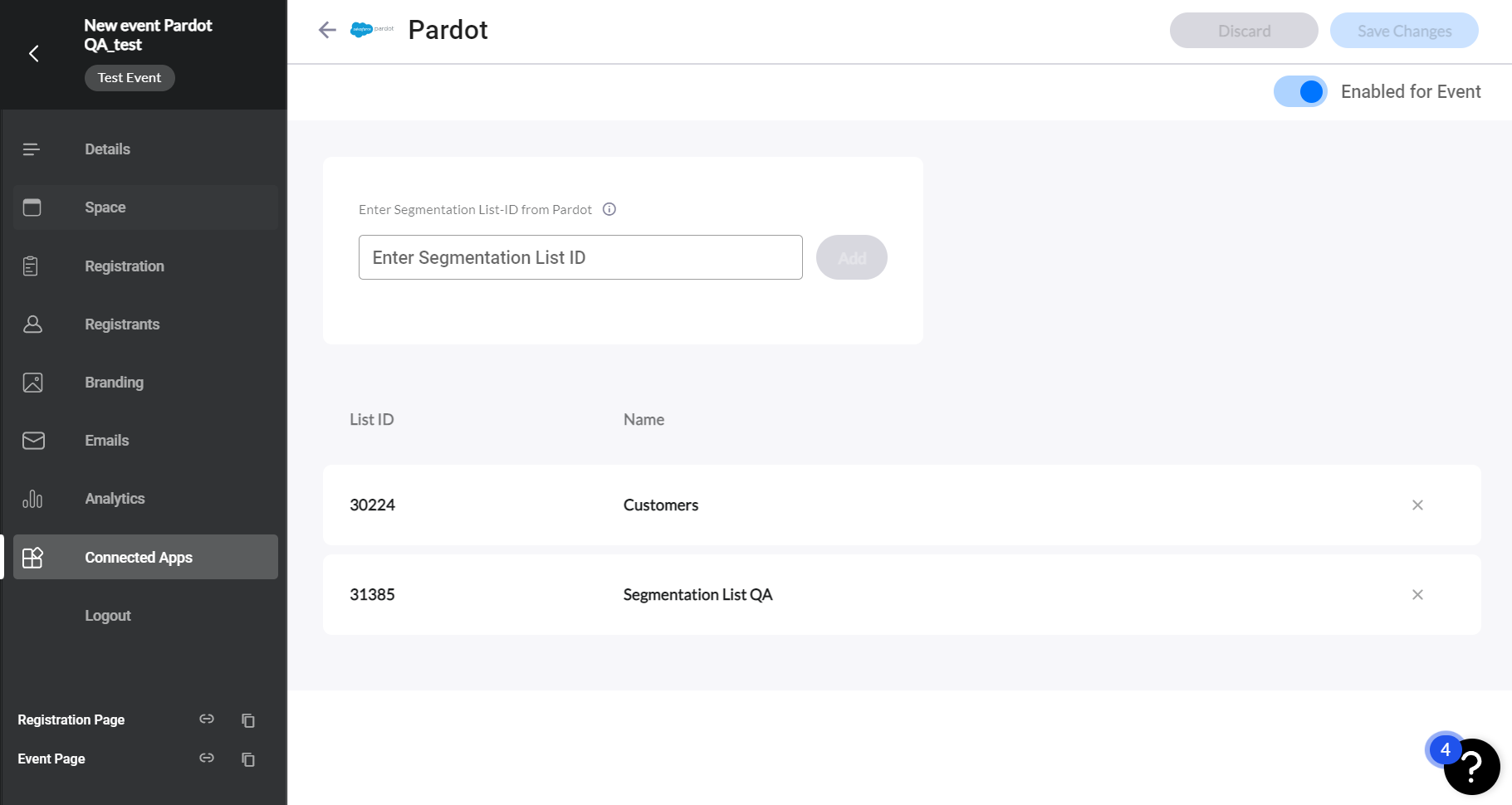1512x805 pixels.
Task: Click Enter Segmentation List-ID from Pardot label
Action: pyautogui.click(x=475, y=209)
